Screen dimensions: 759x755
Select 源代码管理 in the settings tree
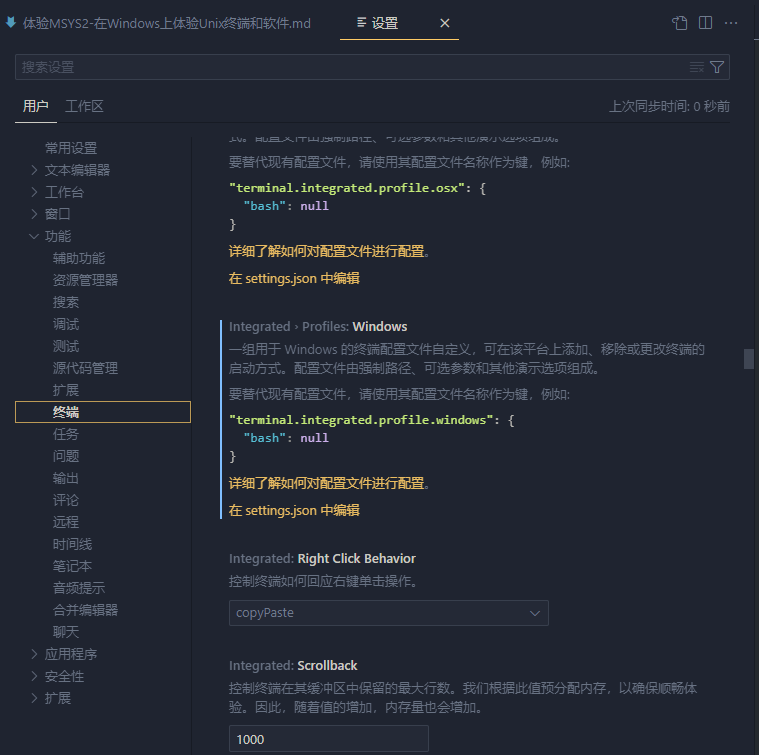85,368
